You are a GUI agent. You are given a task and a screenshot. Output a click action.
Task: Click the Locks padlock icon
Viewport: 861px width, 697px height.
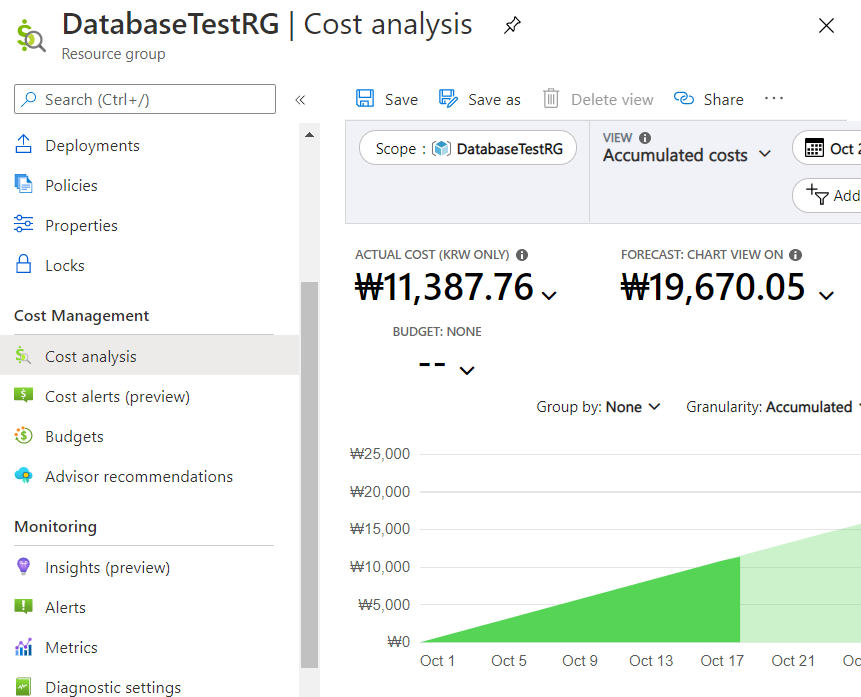(x=23, y=264)
